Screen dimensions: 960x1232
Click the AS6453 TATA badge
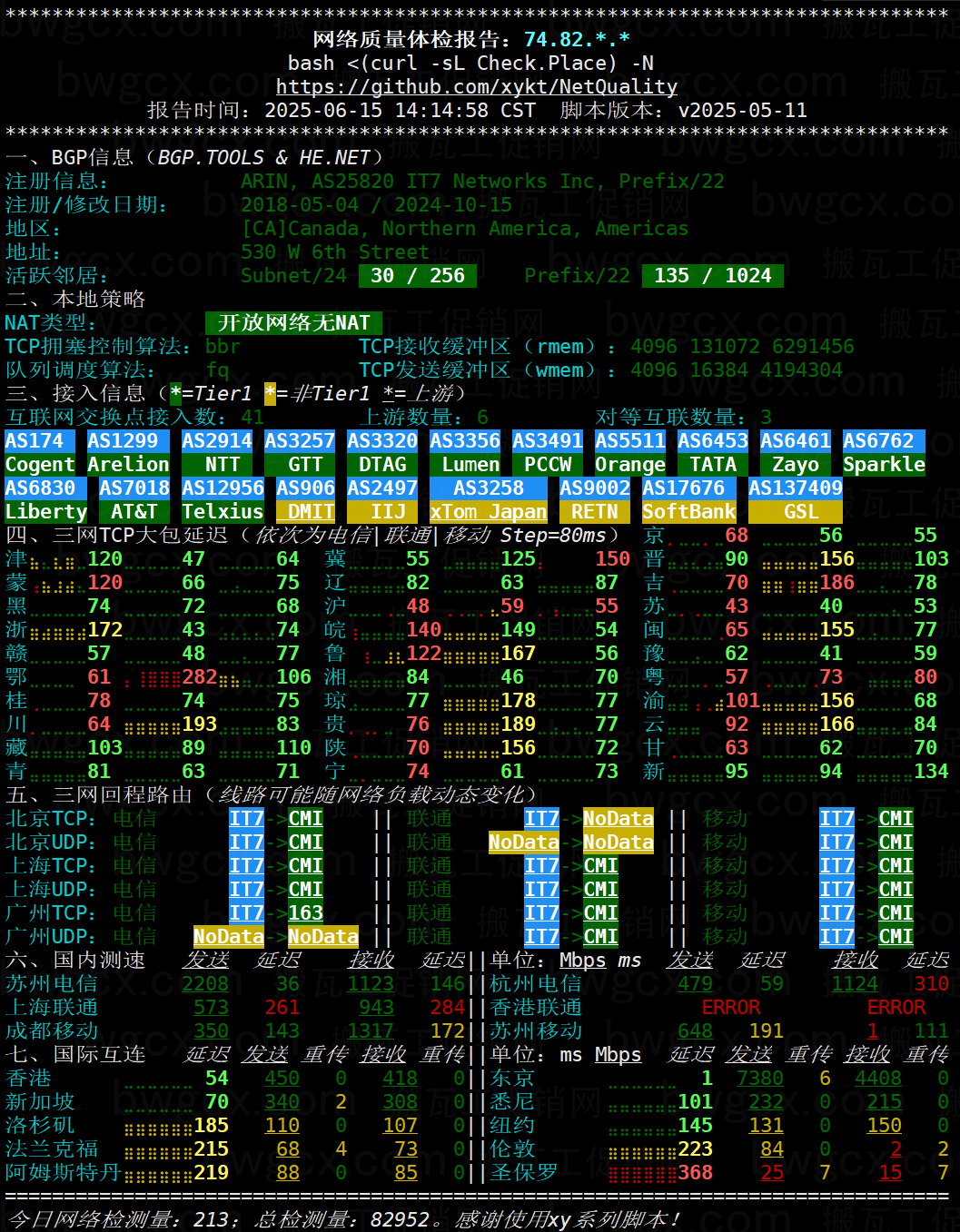click(x=713, y=453)
